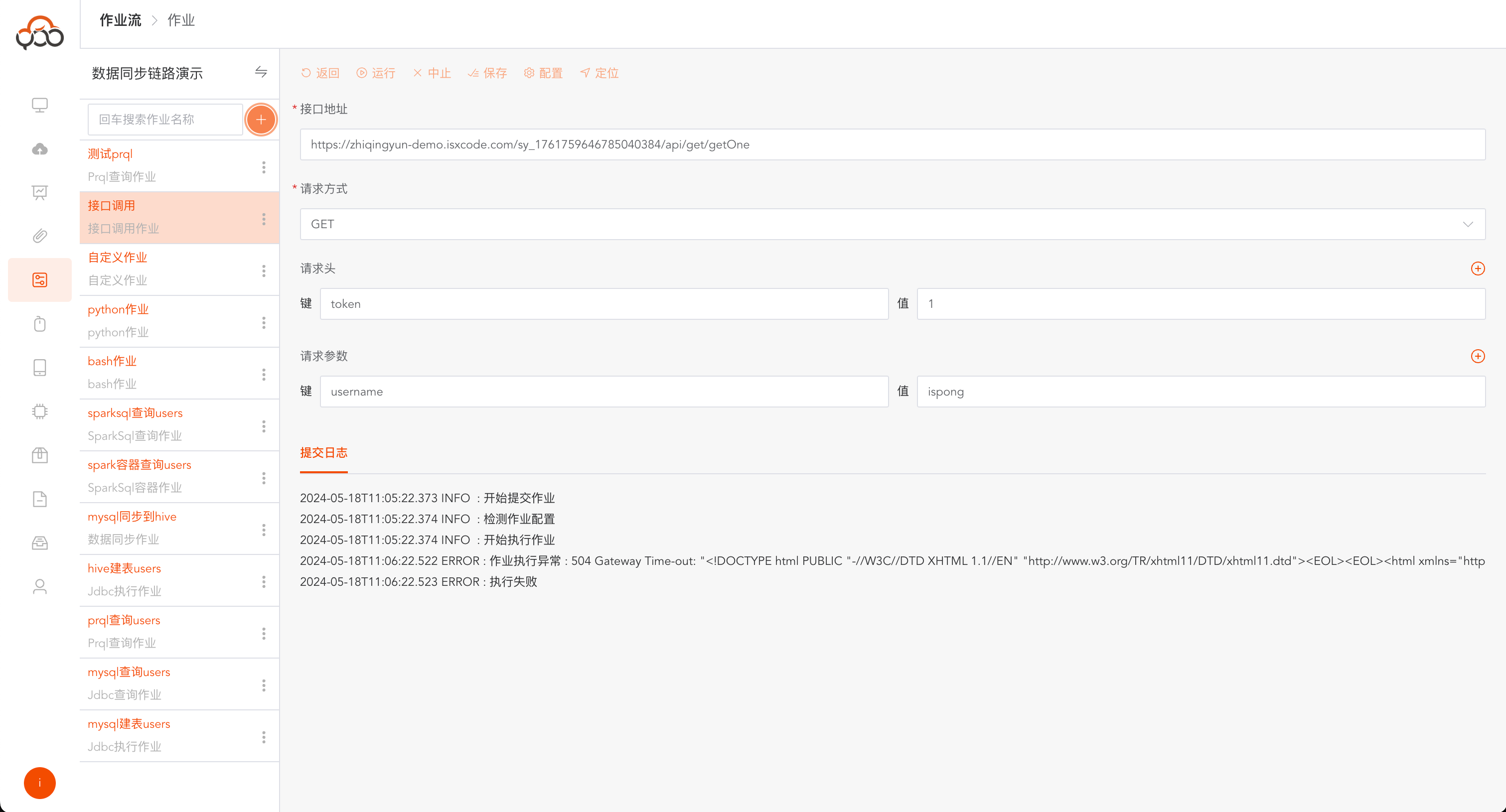This screenshot has height=812, width=1506.
Task: Click the orange info circle at bottom left
Action: (40, 783)
